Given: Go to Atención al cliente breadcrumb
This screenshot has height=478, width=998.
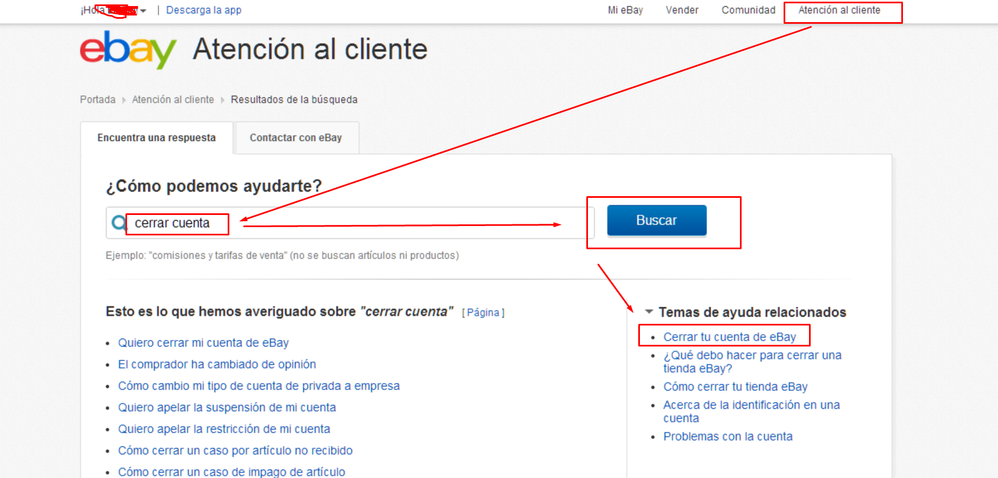Looking at the screenshot, I should click(172, 99).
